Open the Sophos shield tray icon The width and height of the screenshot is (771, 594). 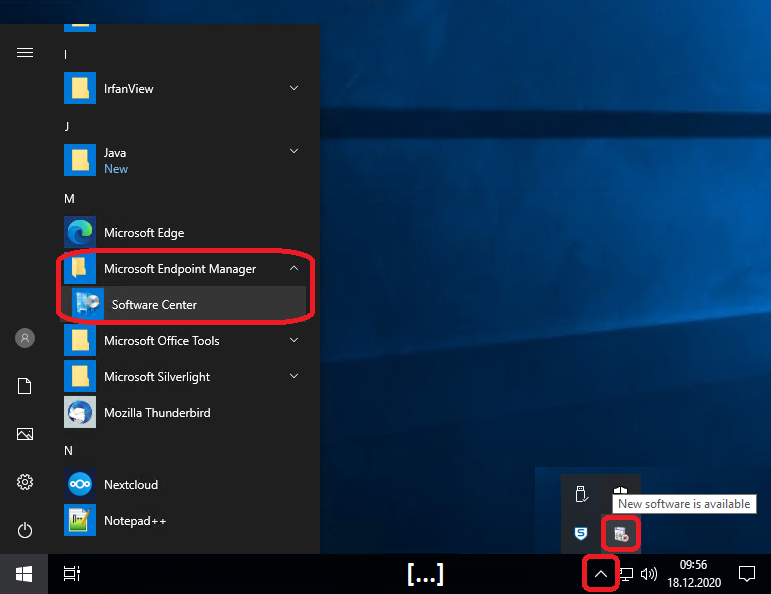coord(581,534)
